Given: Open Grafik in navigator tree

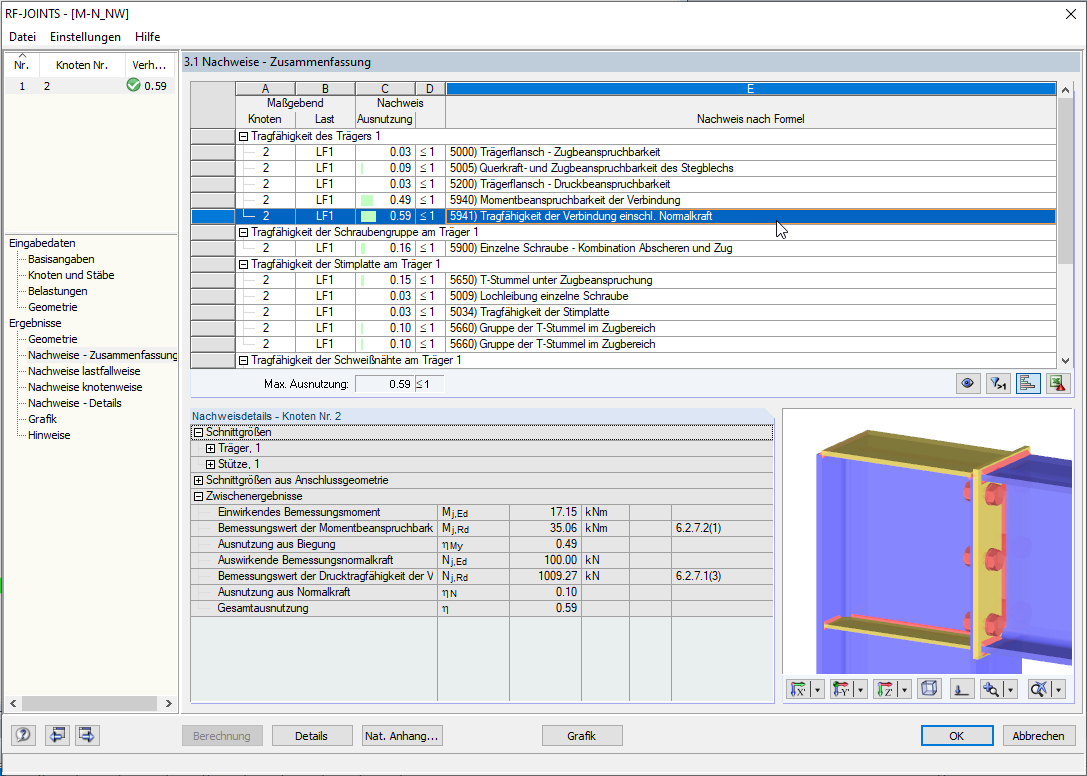Looking at the screenshot, I should tap(42, 419).
